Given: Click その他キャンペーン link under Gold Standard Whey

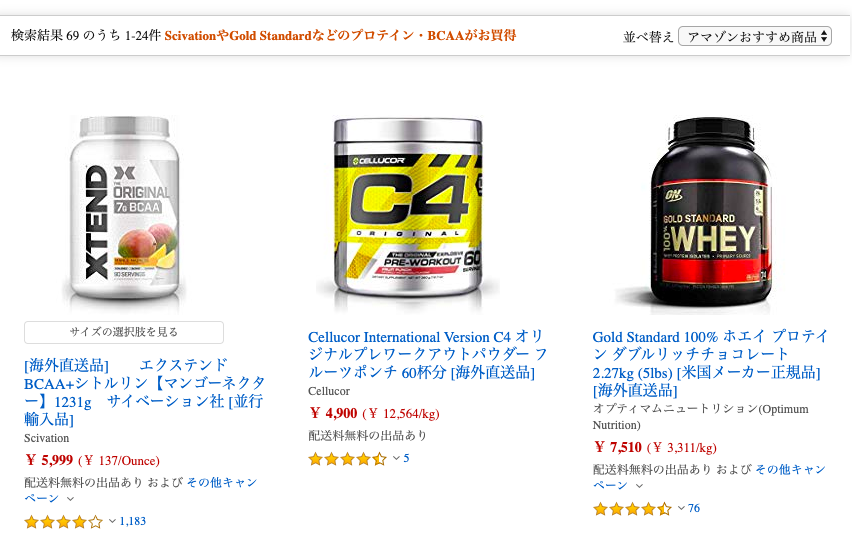Looking at the screenshot, I should point(709,477).
